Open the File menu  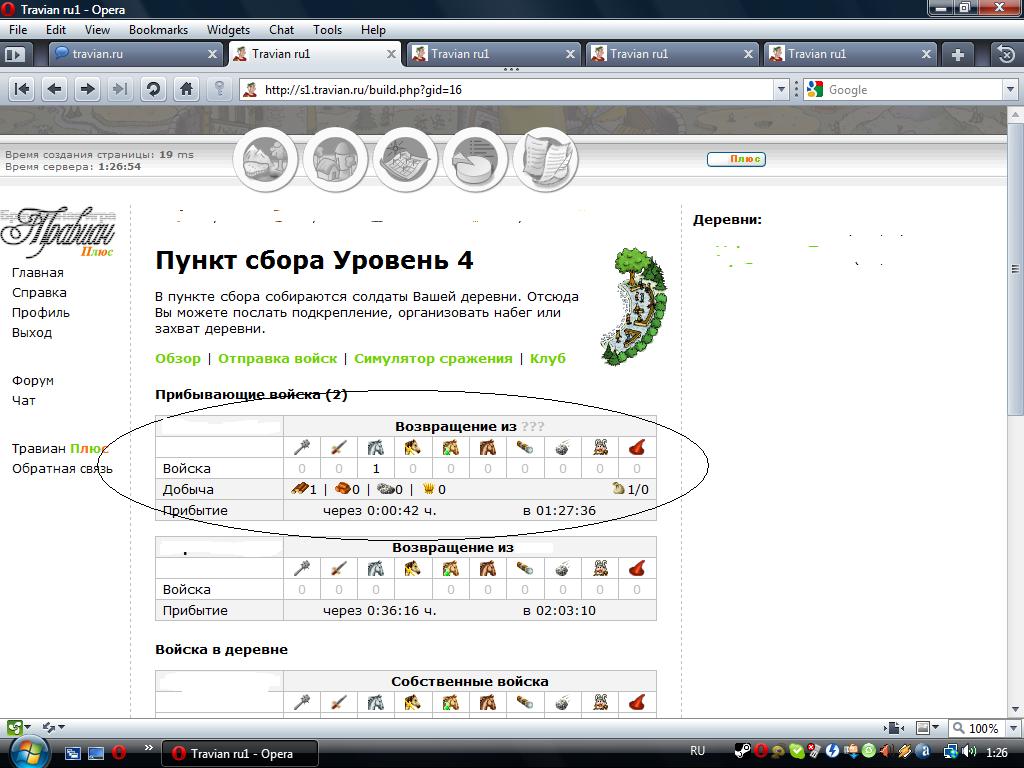point(18,29)
